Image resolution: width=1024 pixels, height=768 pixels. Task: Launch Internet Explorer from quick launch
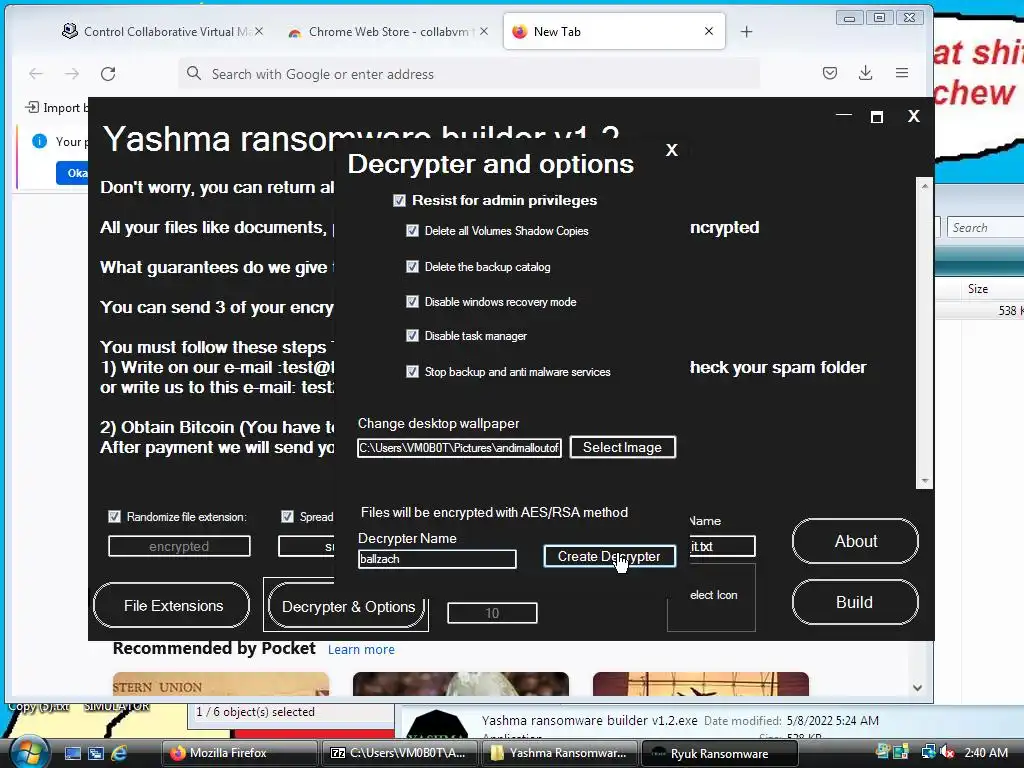pyautogui.click(x=119, y=753)
